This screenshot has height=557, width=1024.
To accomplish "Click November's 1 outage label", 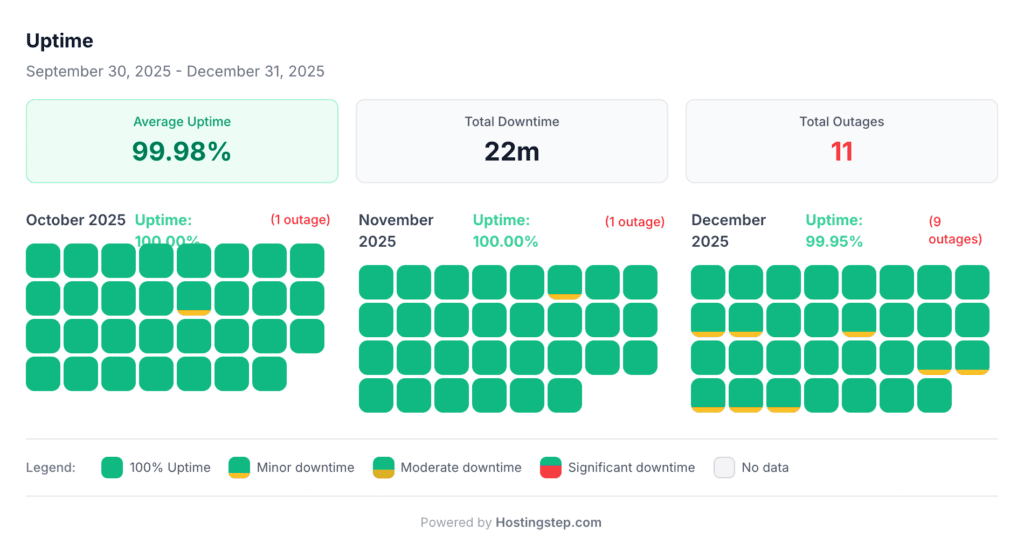I will [x=634, y=222].
